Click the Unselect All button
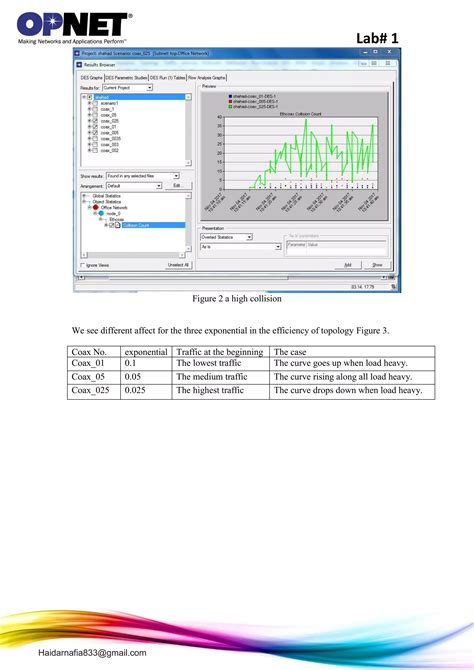The image size is (474, 670). 179,265
